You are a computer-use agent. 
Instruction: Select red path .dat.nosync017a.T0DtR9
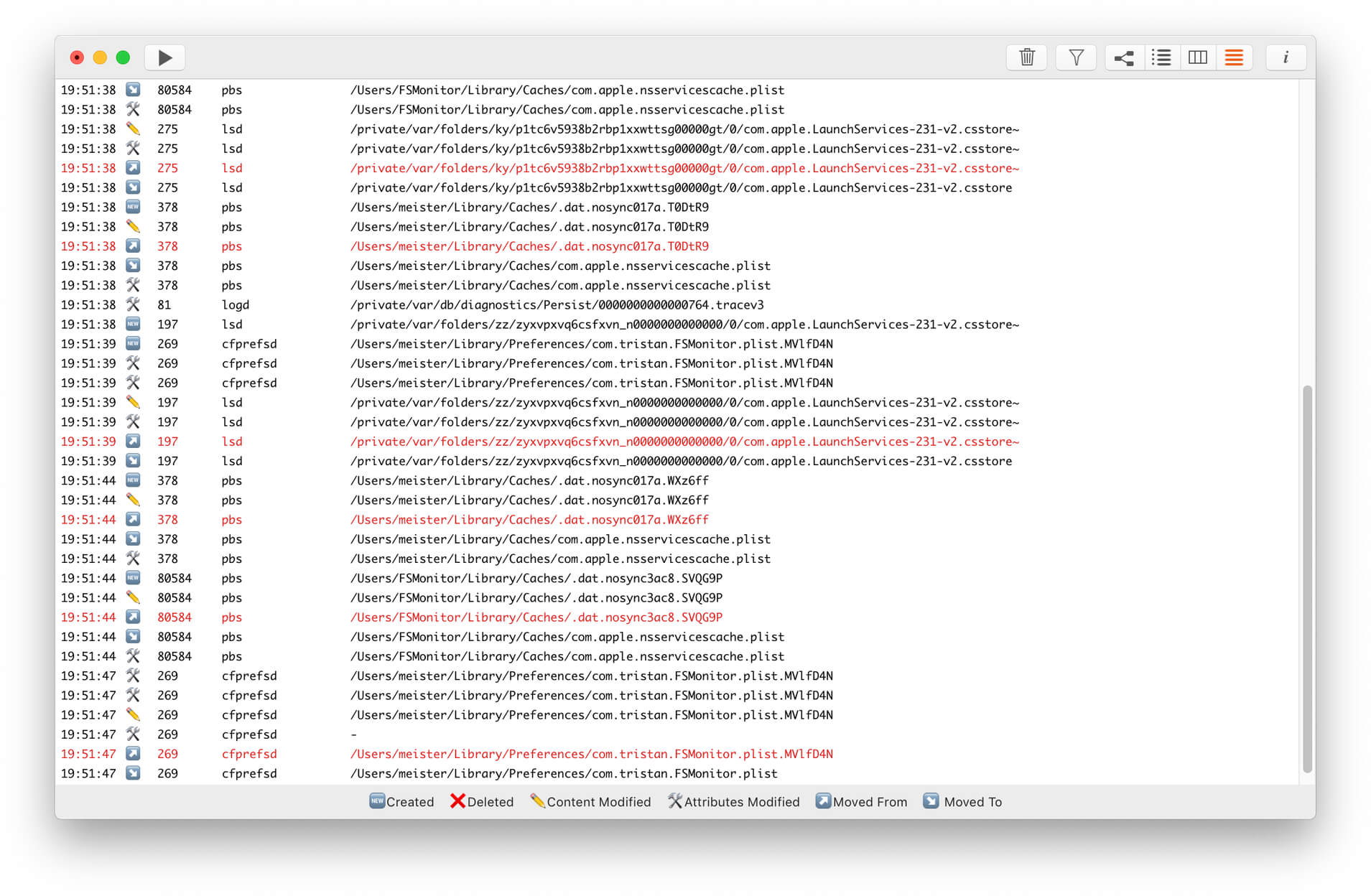529,246
